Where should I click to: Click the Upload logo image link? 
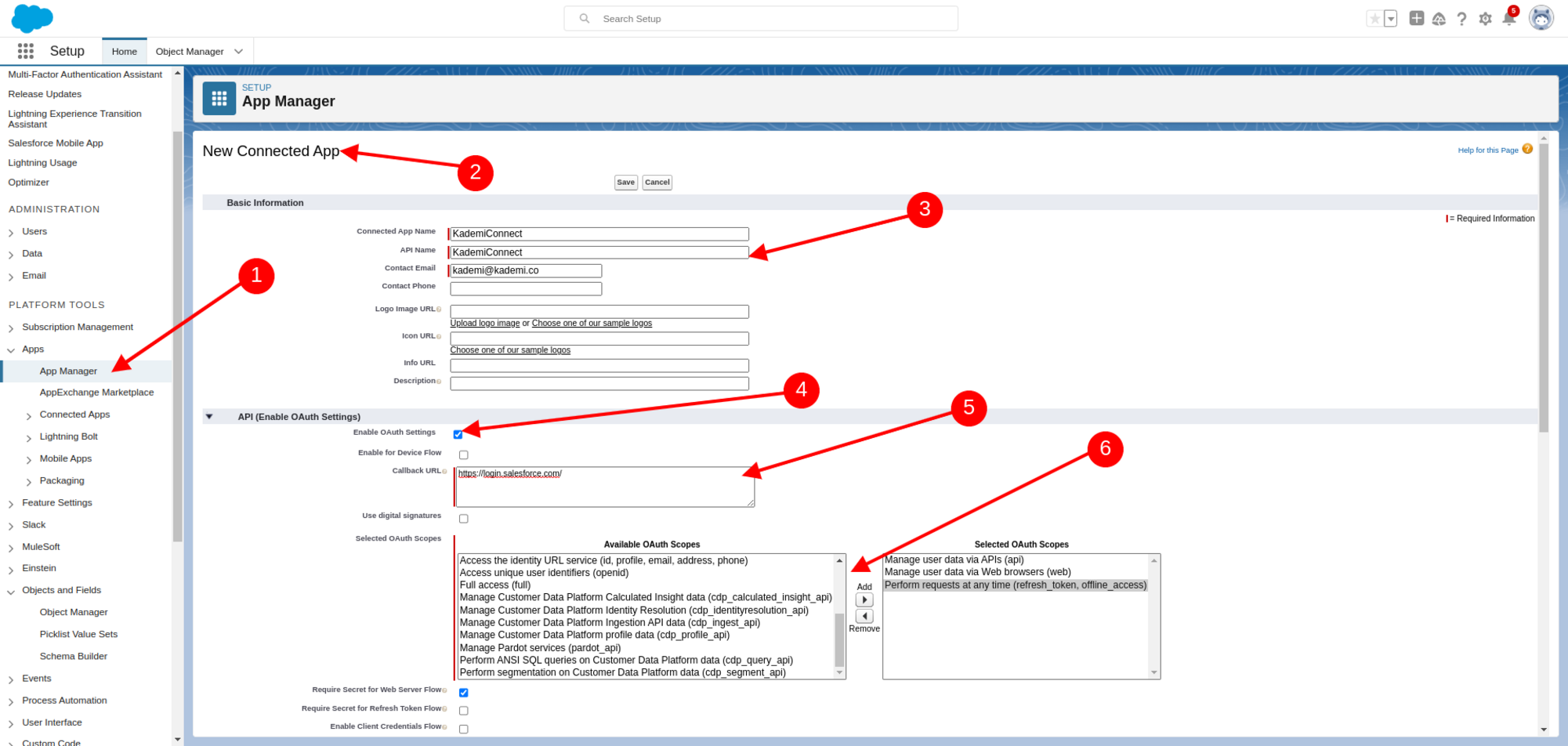pos(484,324)
